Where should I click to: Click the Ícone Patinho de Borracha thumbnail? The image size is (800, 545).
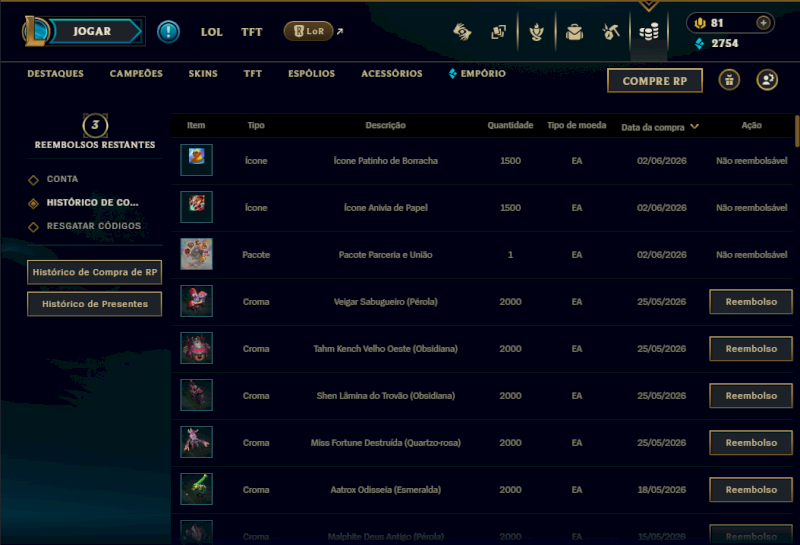pos(196,160)
